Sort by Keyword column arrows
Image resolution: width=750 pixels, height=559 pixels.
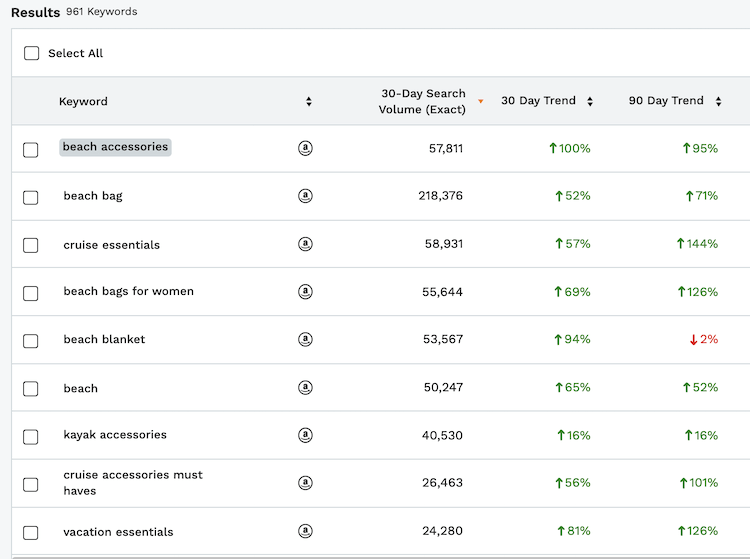pos(309,101)
